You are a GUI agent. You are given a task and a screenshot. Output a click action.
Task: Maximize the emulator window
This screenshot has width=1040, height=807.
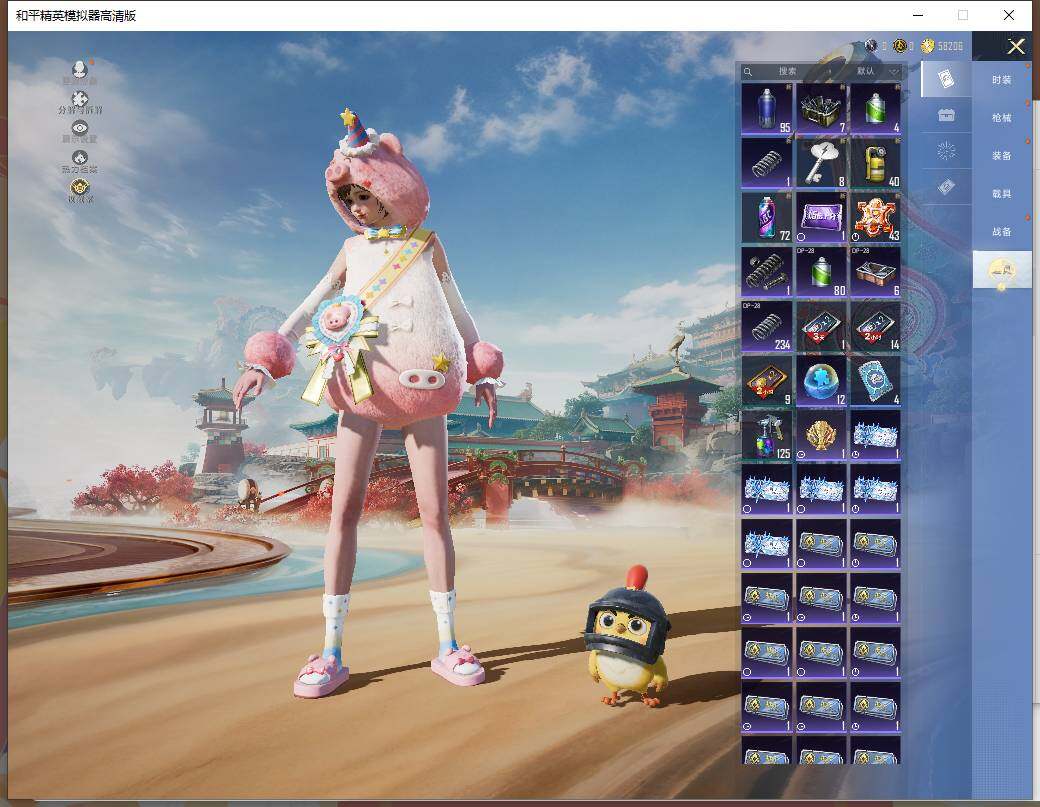(962, 15)
